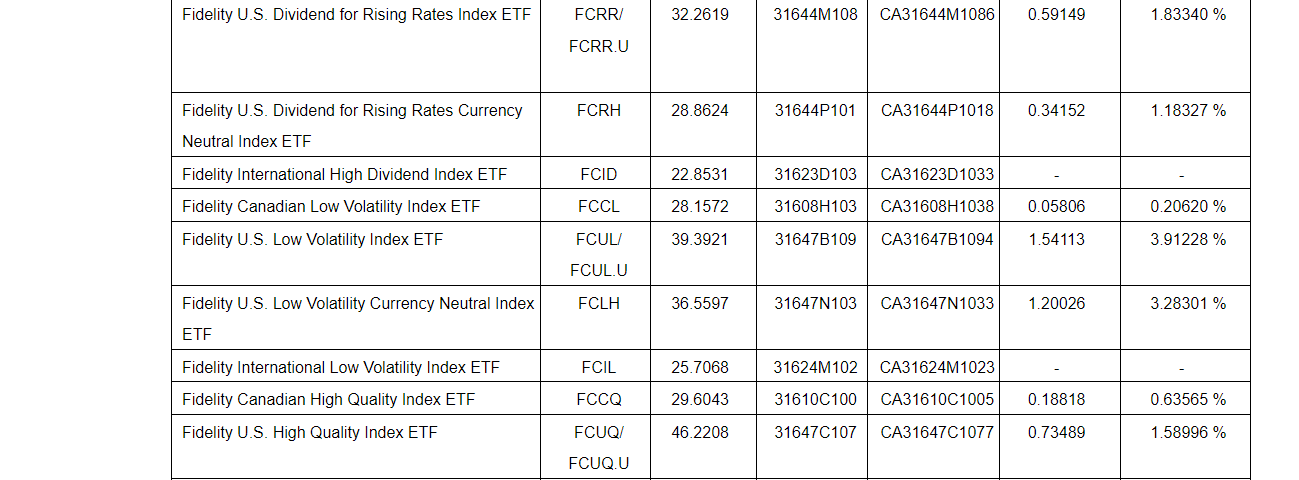Select price 25.7068 for FCIL
The height and width of the screenshot is (480, 1299).
point(700,368)
